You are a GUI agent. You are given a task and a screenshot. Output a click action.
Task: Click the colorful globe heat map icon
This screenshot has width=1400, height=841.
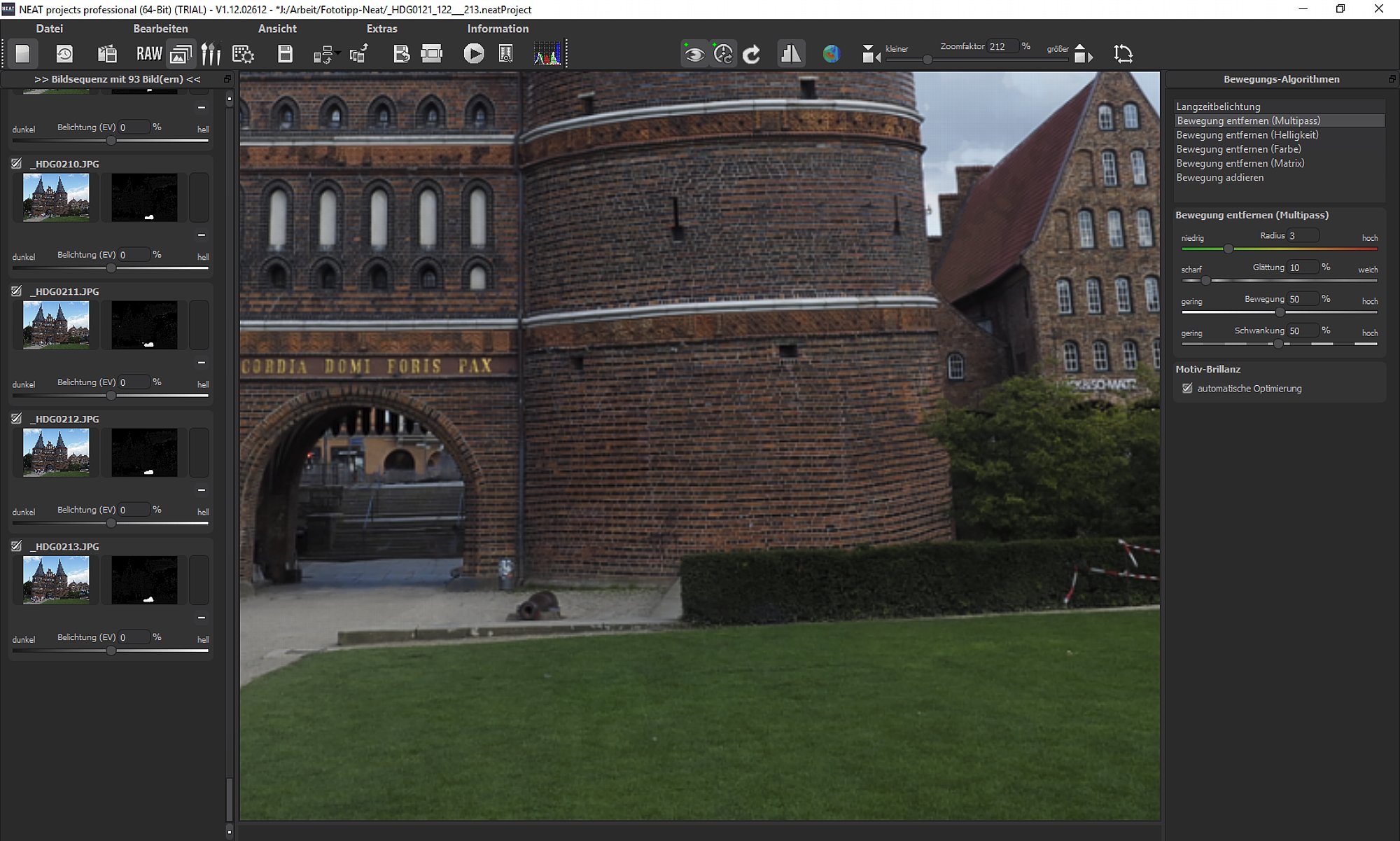(831, 54)
